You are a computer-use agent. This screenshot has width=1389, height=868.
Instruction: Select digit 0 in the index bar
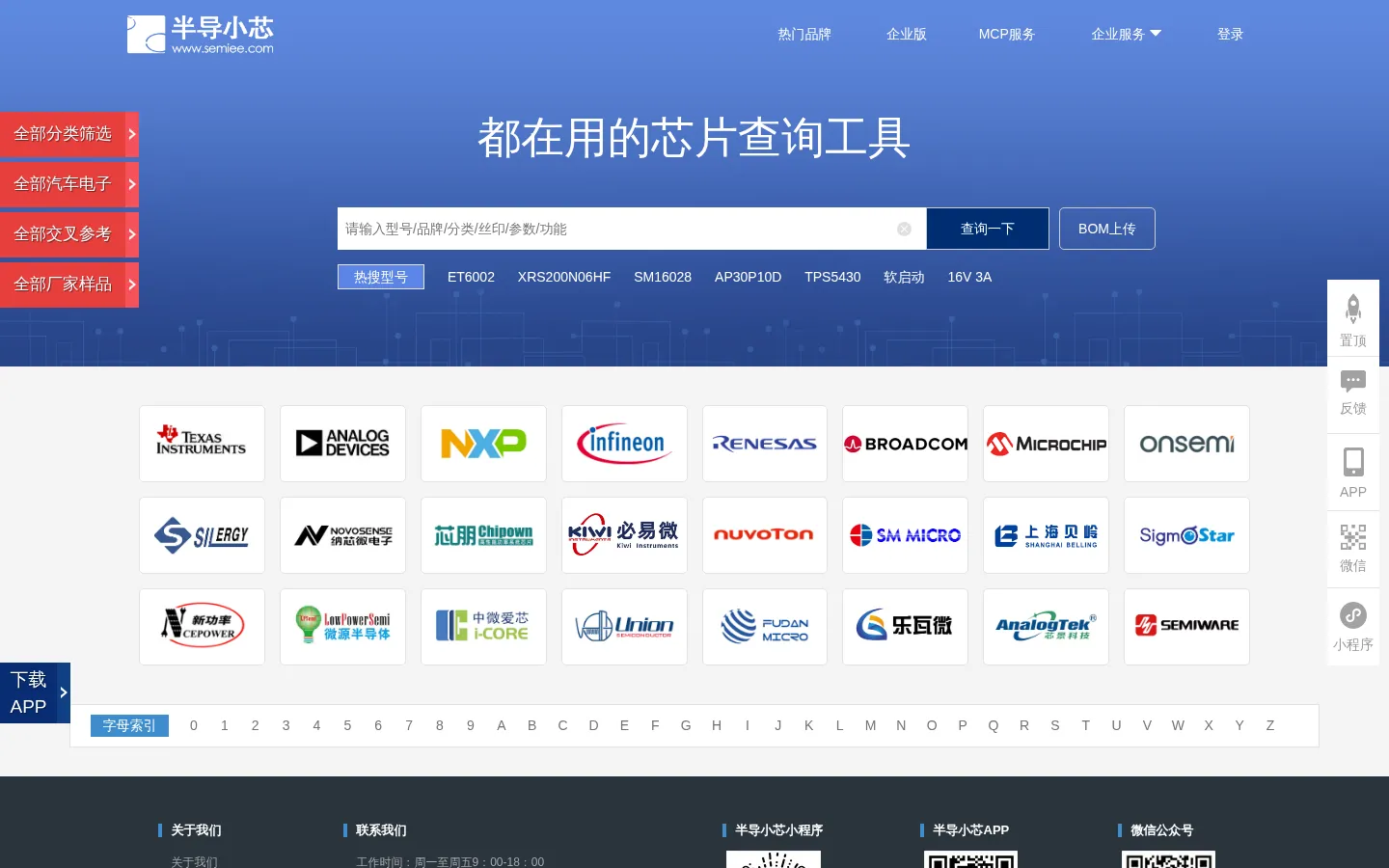[194, 725]
